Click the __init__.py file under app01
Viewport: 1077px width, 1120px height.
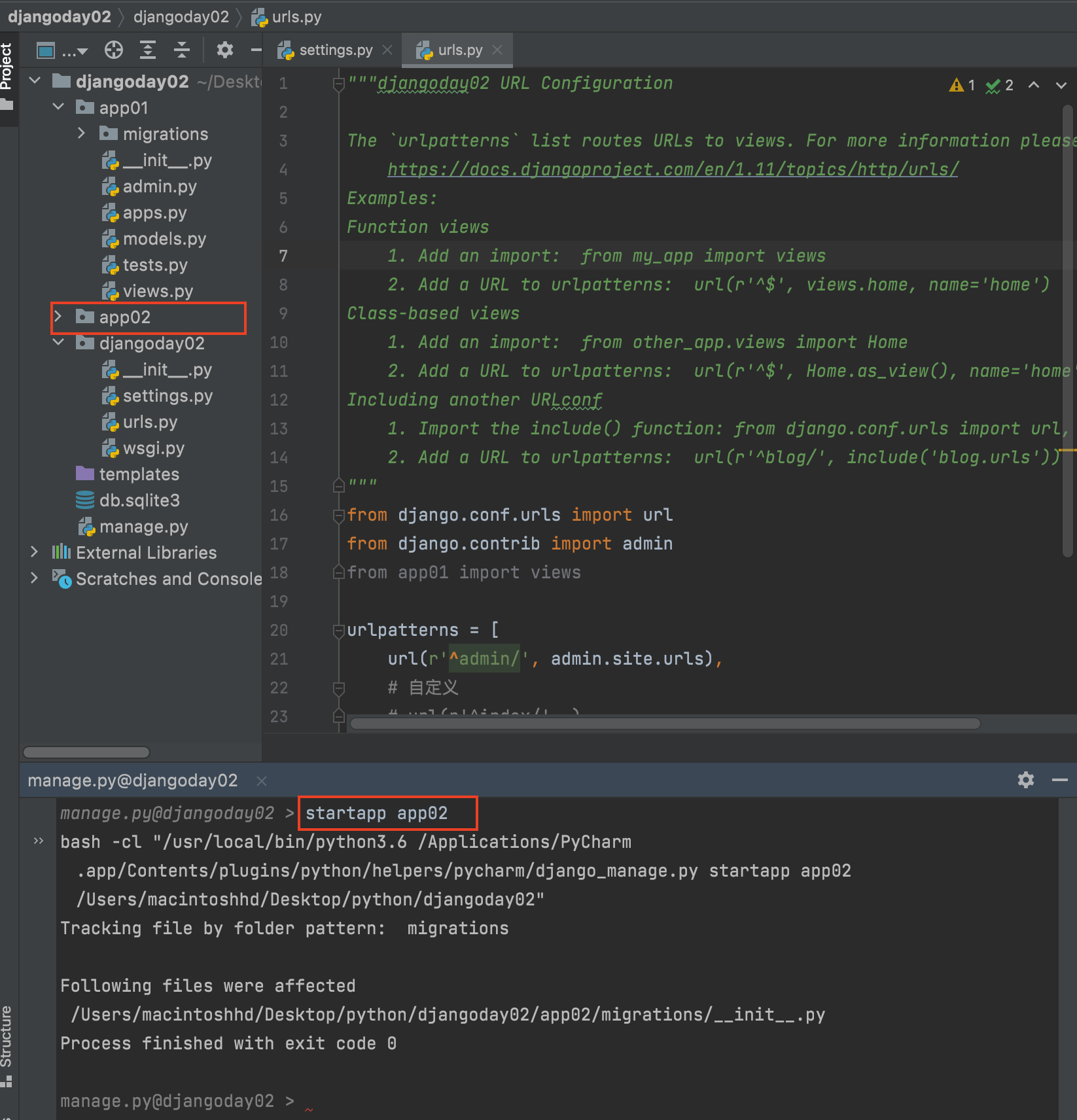[158, 160]
